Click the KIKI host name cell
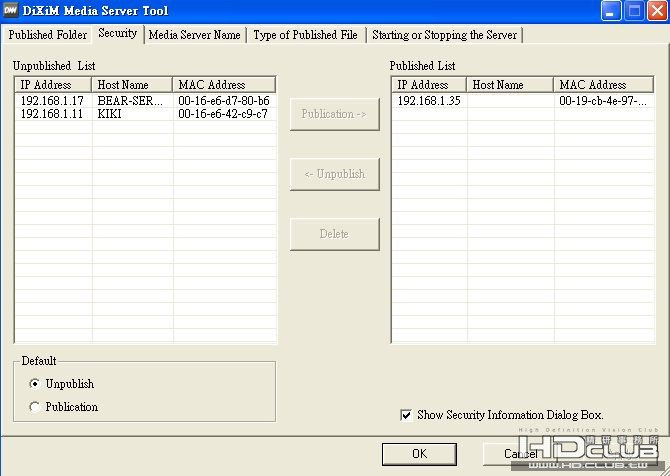The width and height of the screenshot is (670, 476). 109,114
